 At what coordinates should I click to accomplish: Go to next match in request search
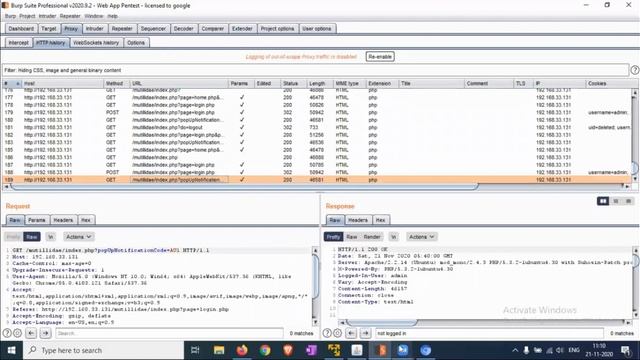coord(45,333)
